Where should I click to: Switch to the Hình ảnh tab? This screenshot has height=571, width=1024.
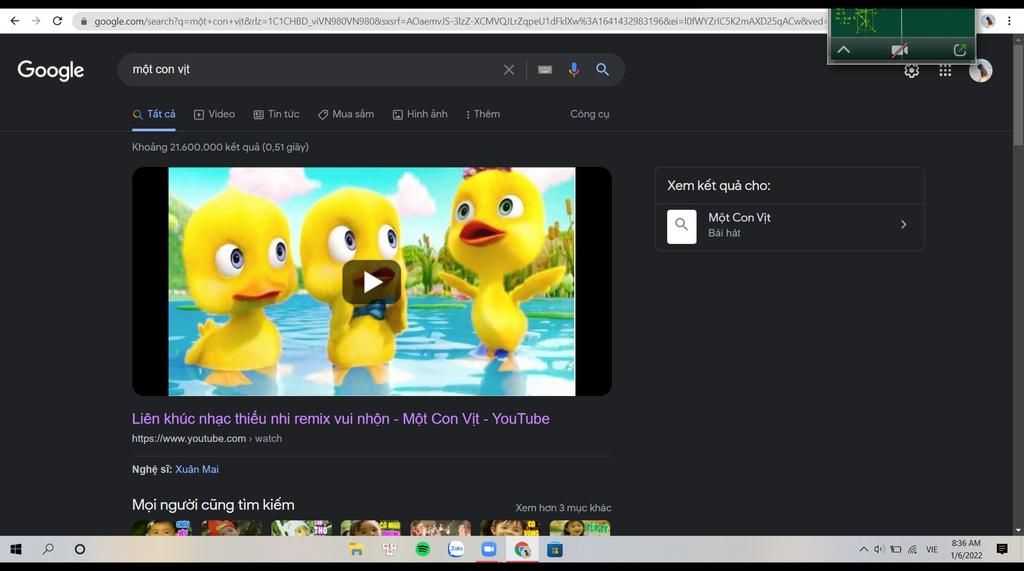pos(420,114)
